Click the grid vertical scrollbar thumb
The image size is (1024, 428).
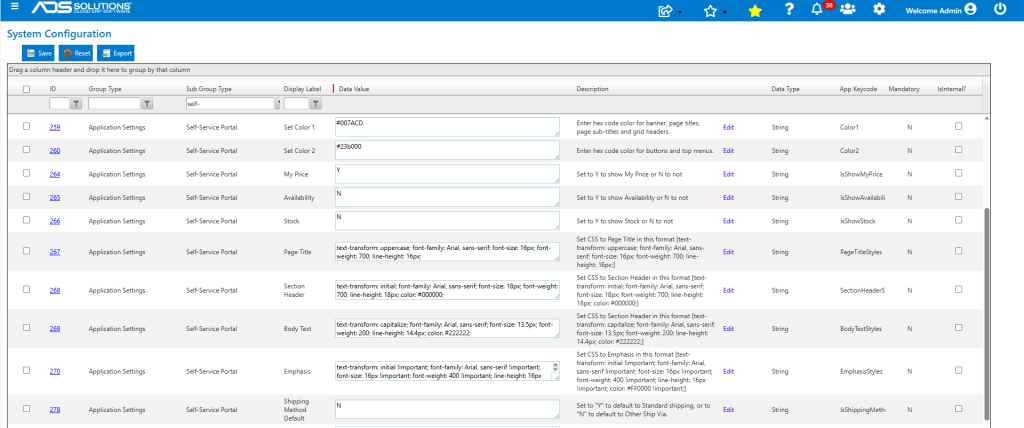(986, 314)
